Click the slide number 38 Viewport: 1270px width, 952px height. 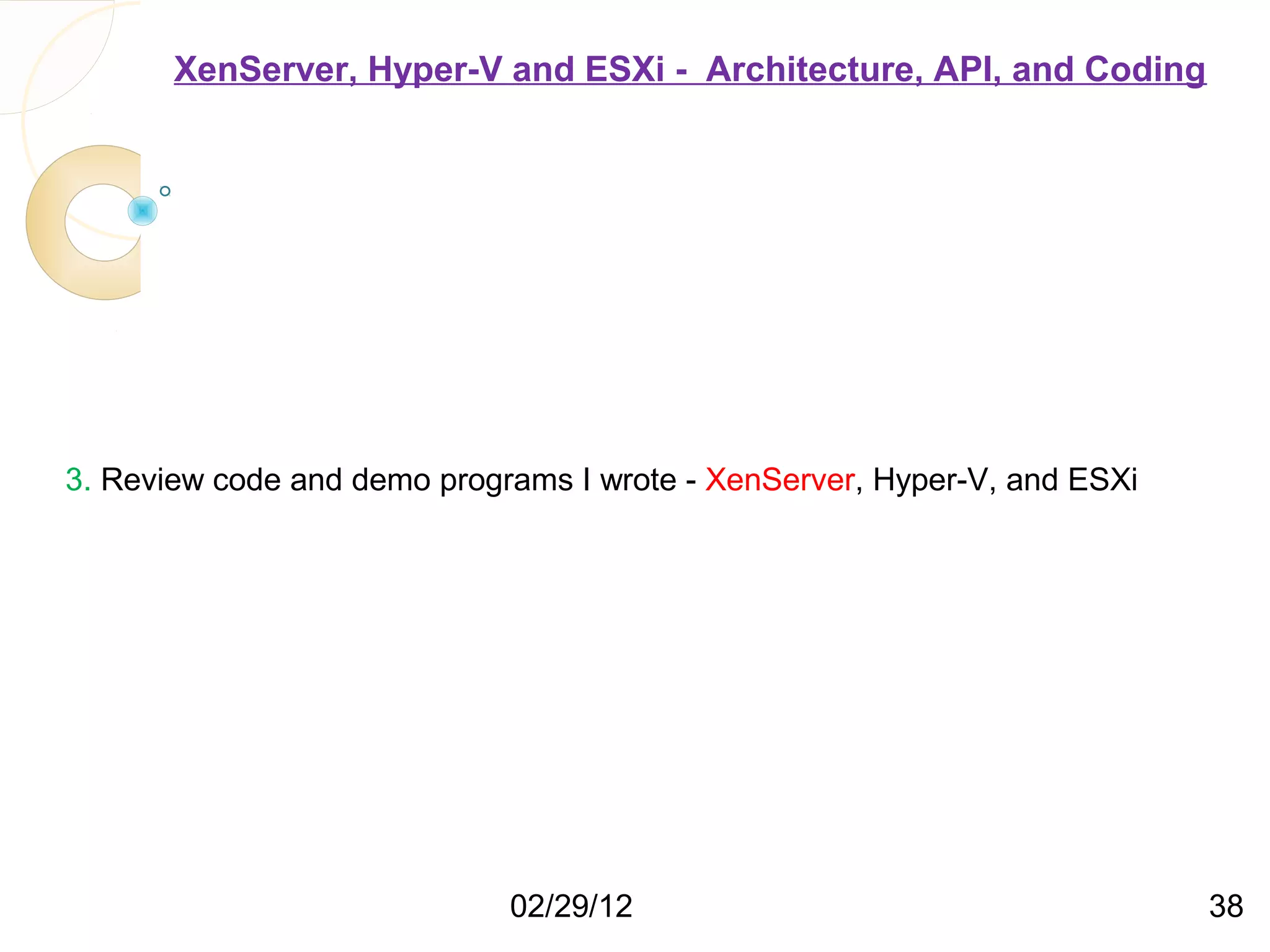point(1226,907)
